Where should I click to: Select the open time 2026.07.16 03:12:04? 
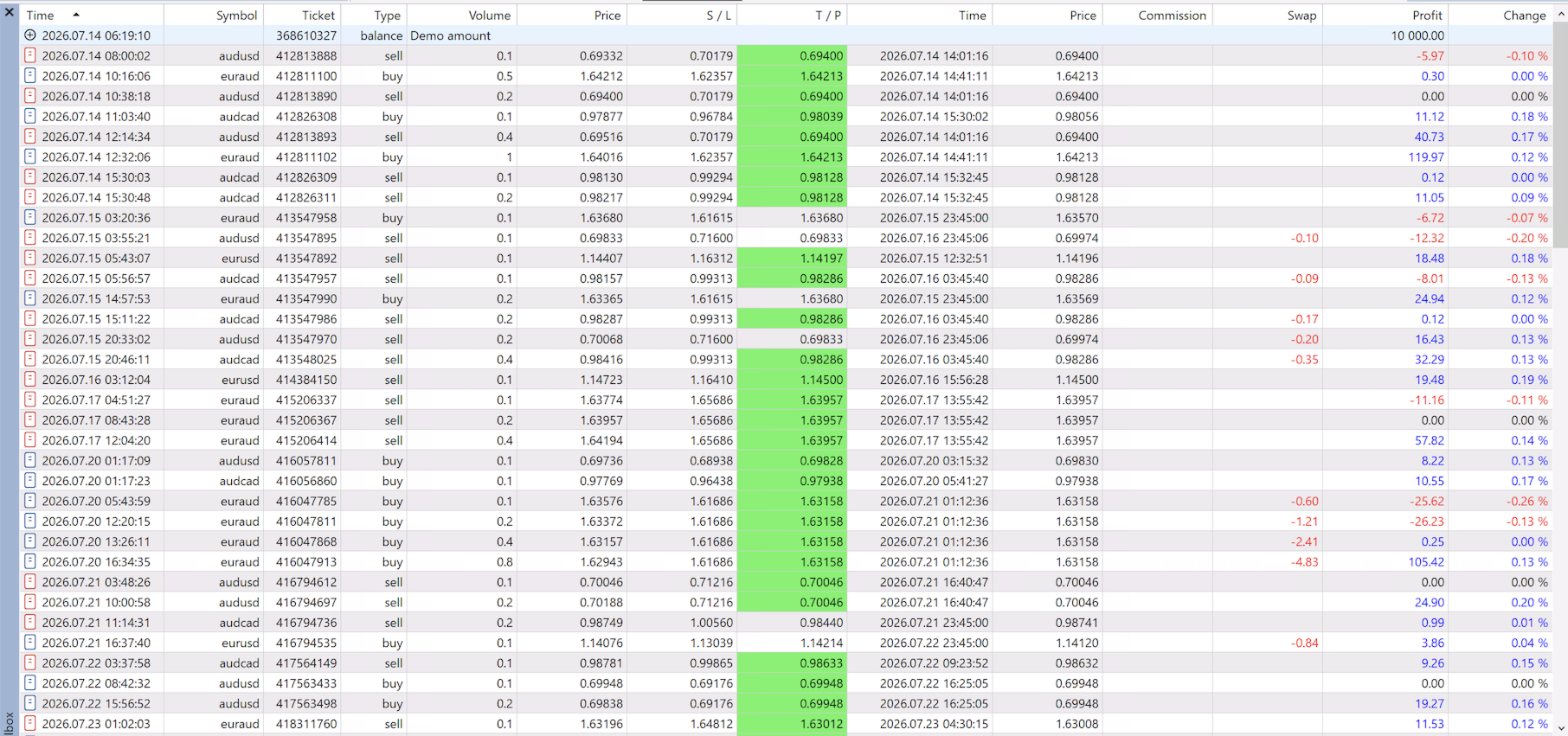pos(96,380)
